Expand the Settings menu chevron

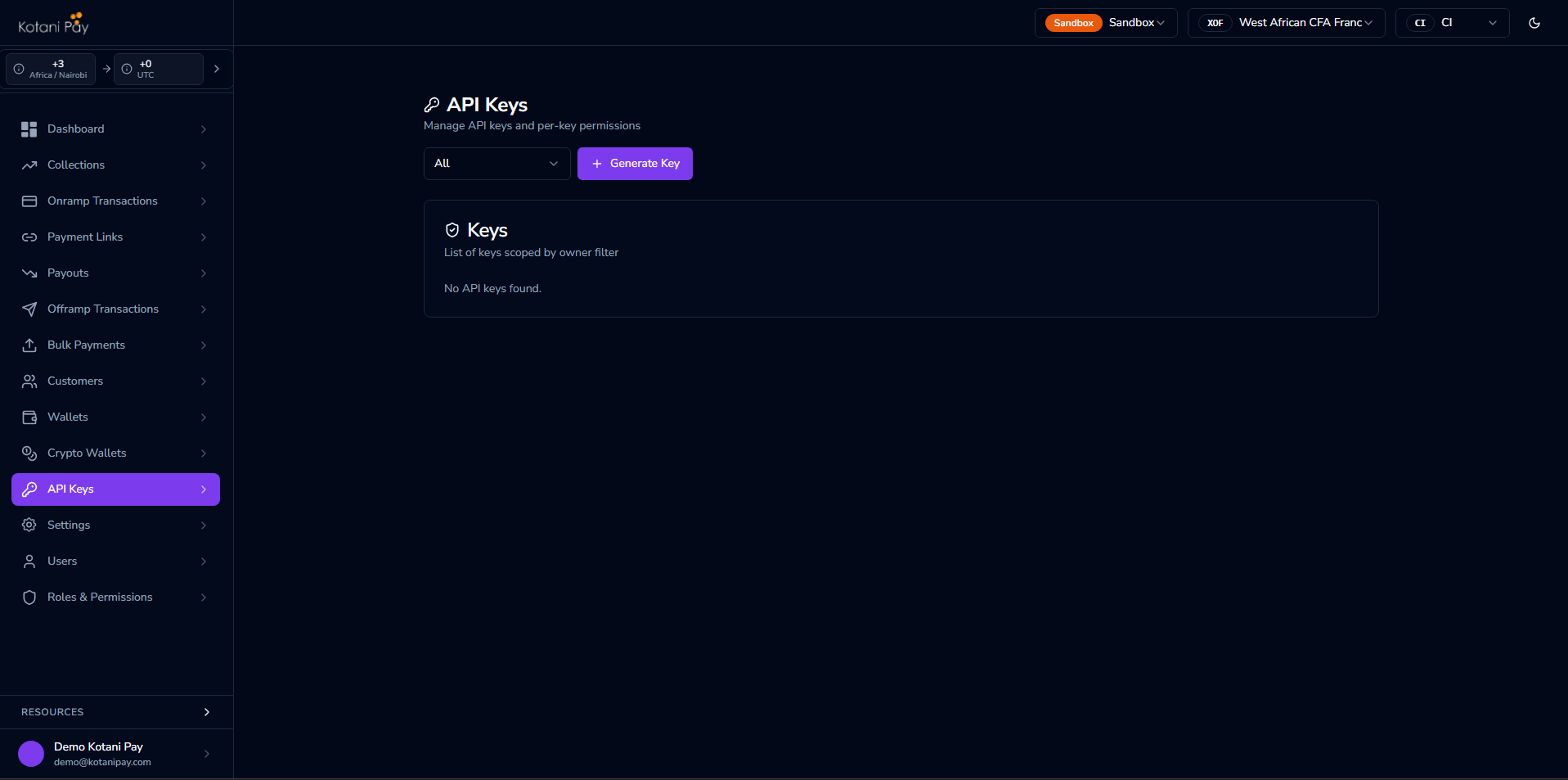coord(204,525)
